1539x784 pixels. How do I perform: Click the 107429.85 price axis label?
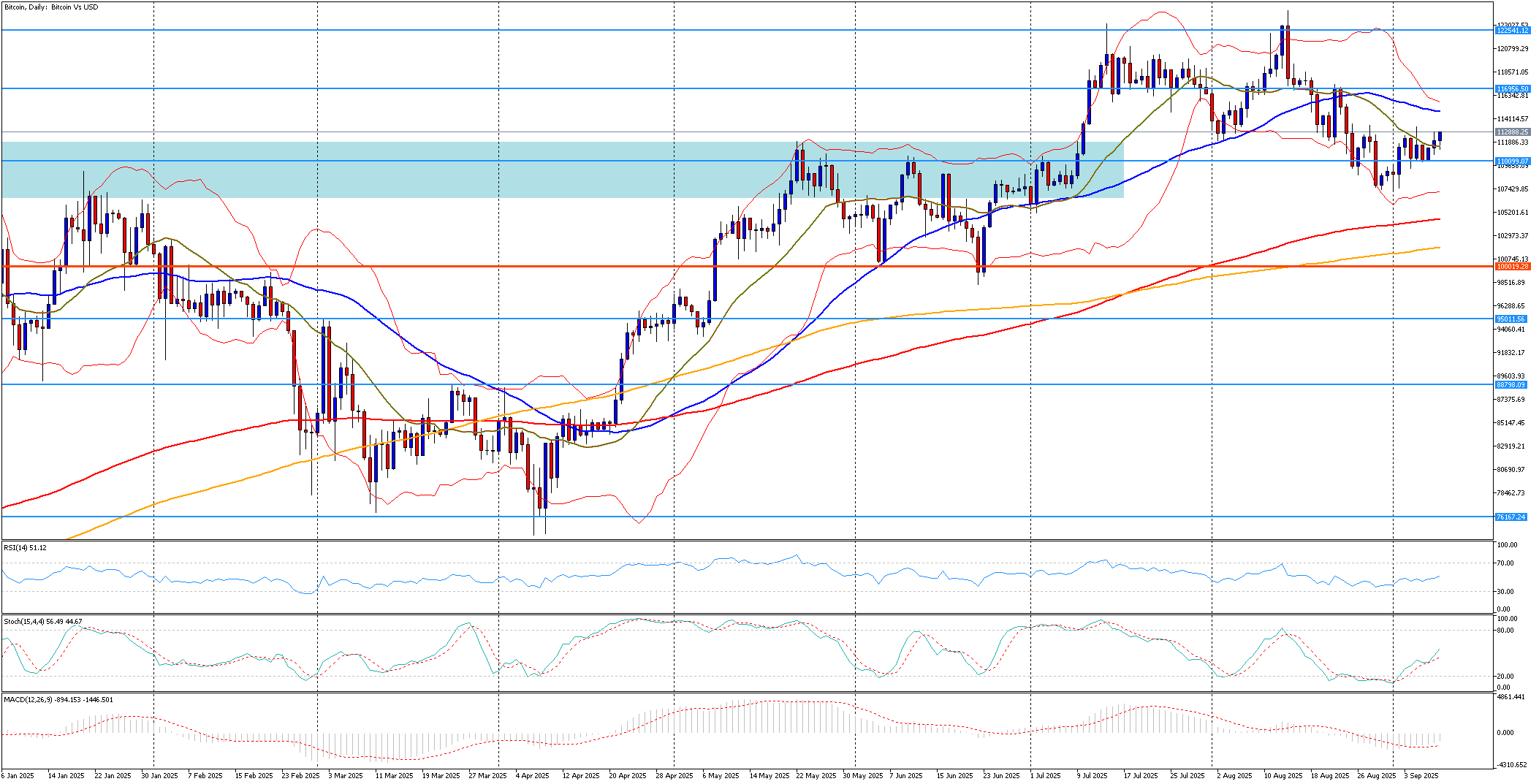1513,189
